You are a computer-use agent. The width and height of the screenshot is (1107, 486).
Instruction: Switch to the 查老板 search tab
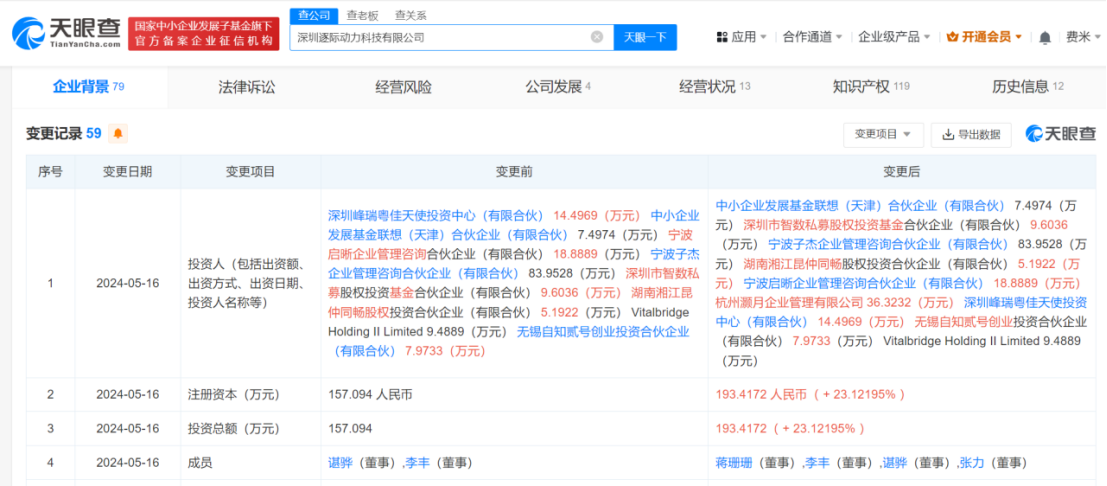coord(361,15)
